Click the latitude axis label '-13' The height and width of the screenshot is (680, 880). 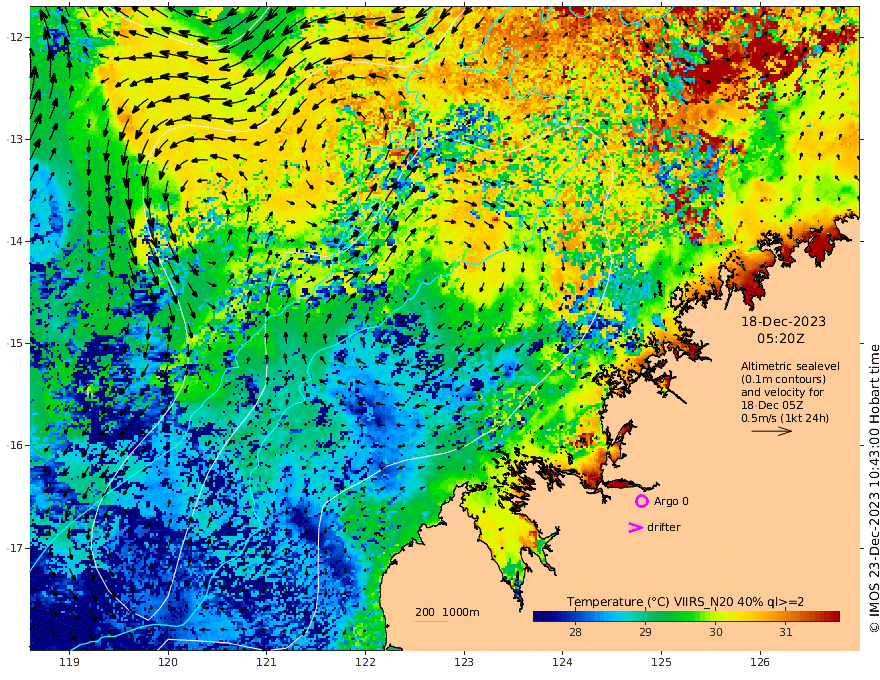[16, 139]
